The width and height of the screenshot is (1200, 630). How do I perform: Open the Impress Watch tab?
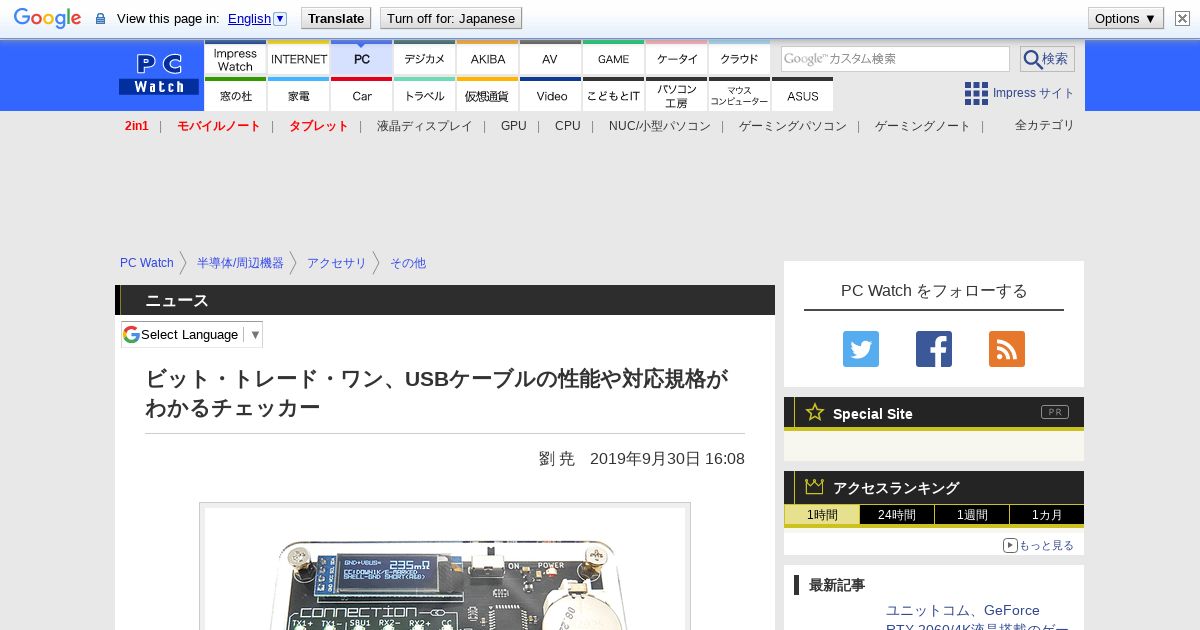pos(235,59)
